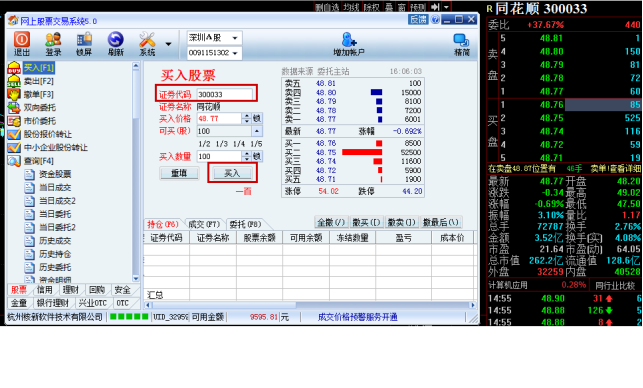Select 卖出[F2] sell item in sidebar

38,81
